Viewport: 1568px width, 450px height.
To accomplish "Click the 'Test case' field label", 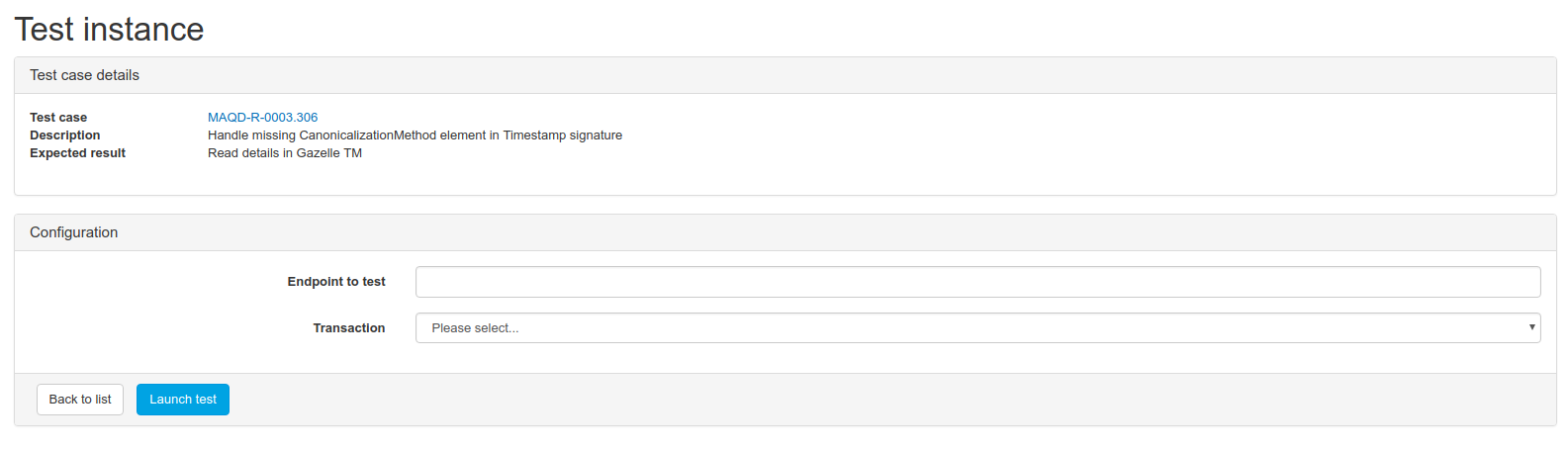I will tap(58, 118).
